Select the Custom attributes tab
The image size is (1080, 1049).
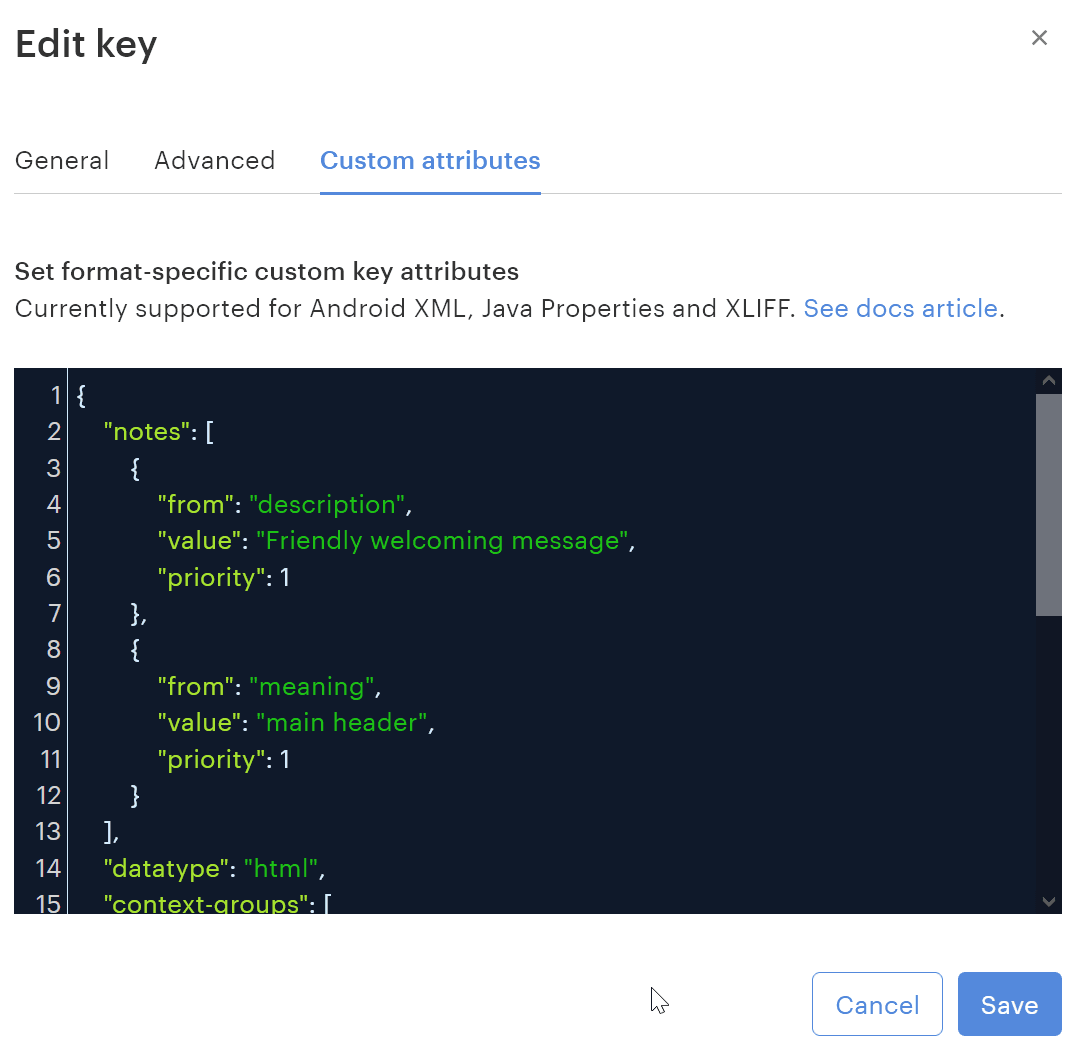[x=430, y=161]
